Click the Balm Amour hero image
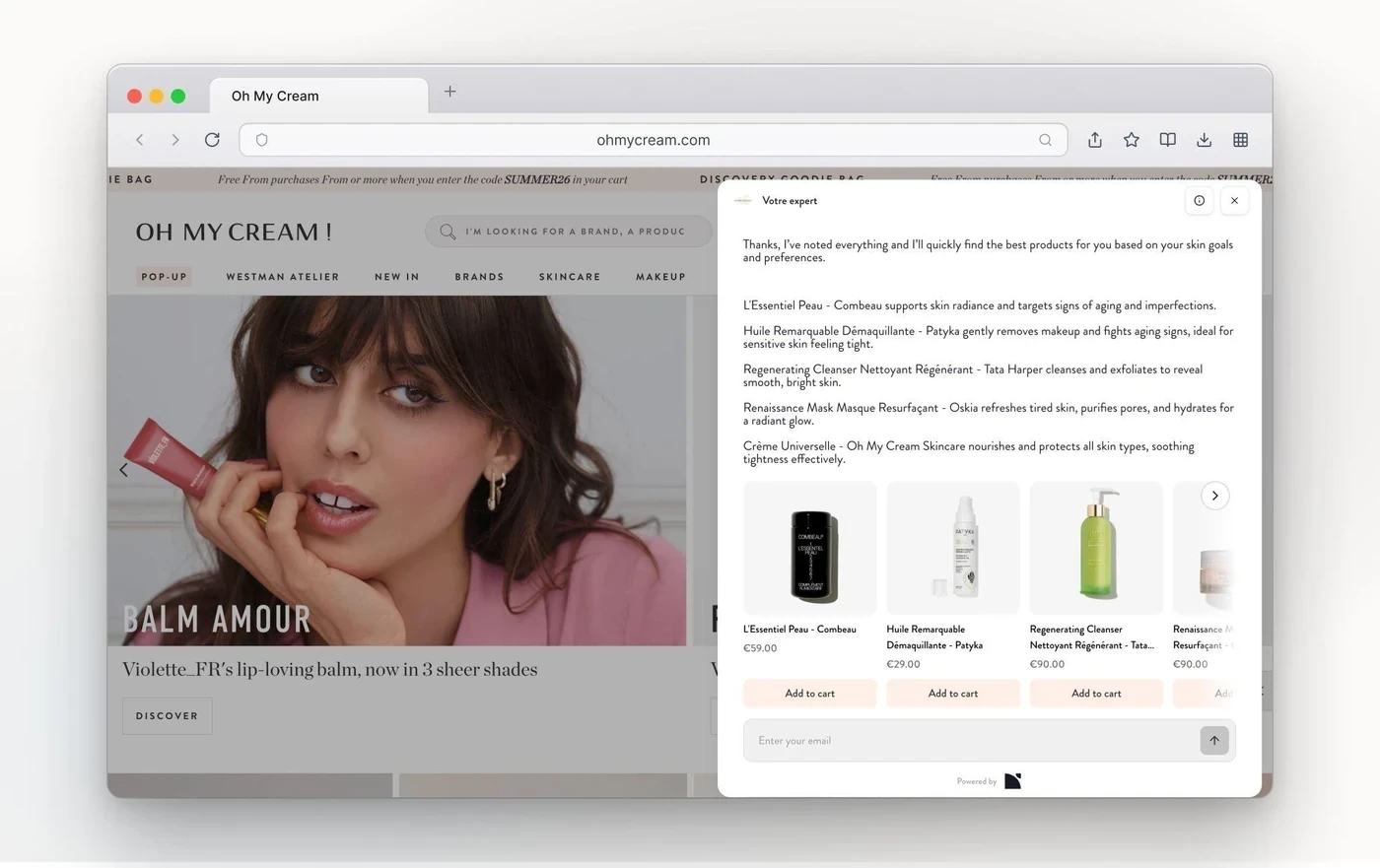 click(x=396, y=471)
